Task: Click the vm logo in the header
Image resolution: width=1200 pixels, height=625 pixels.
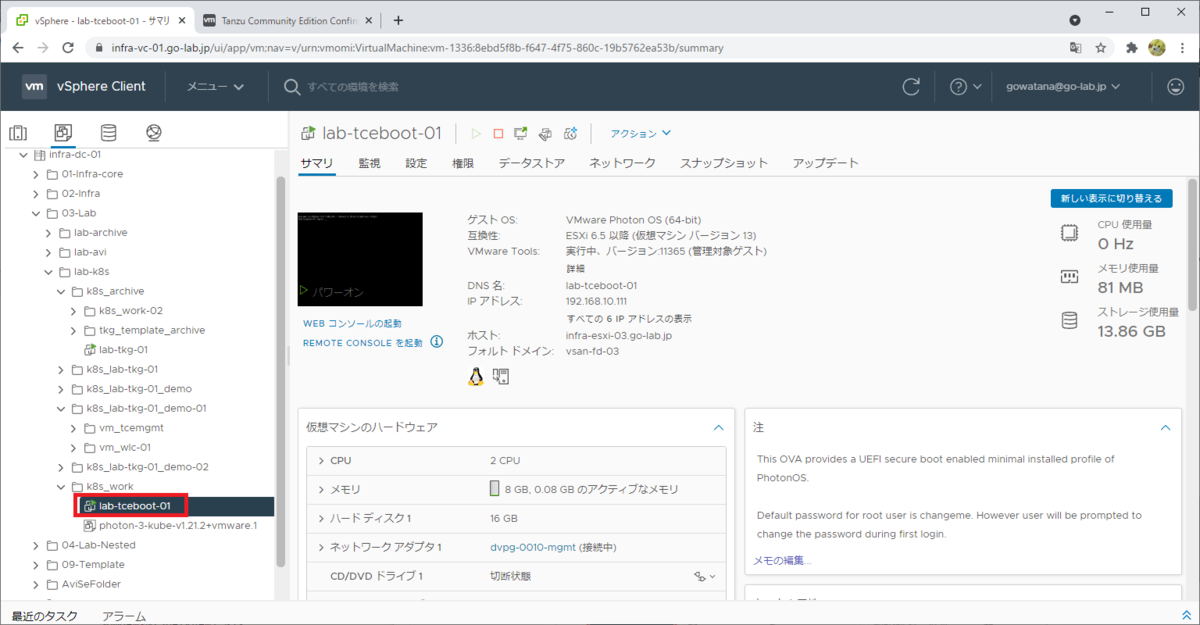Action: (x=34, y=87)
